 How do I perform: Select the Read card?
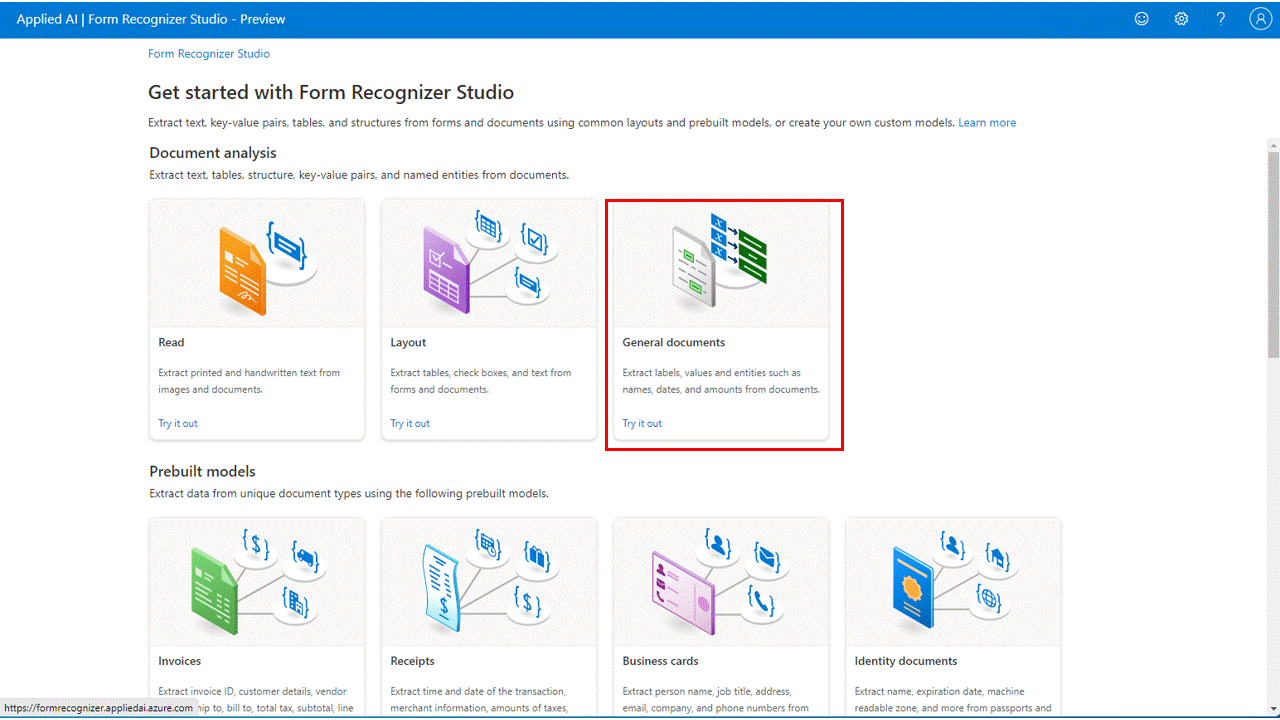[x=256, y=318]
